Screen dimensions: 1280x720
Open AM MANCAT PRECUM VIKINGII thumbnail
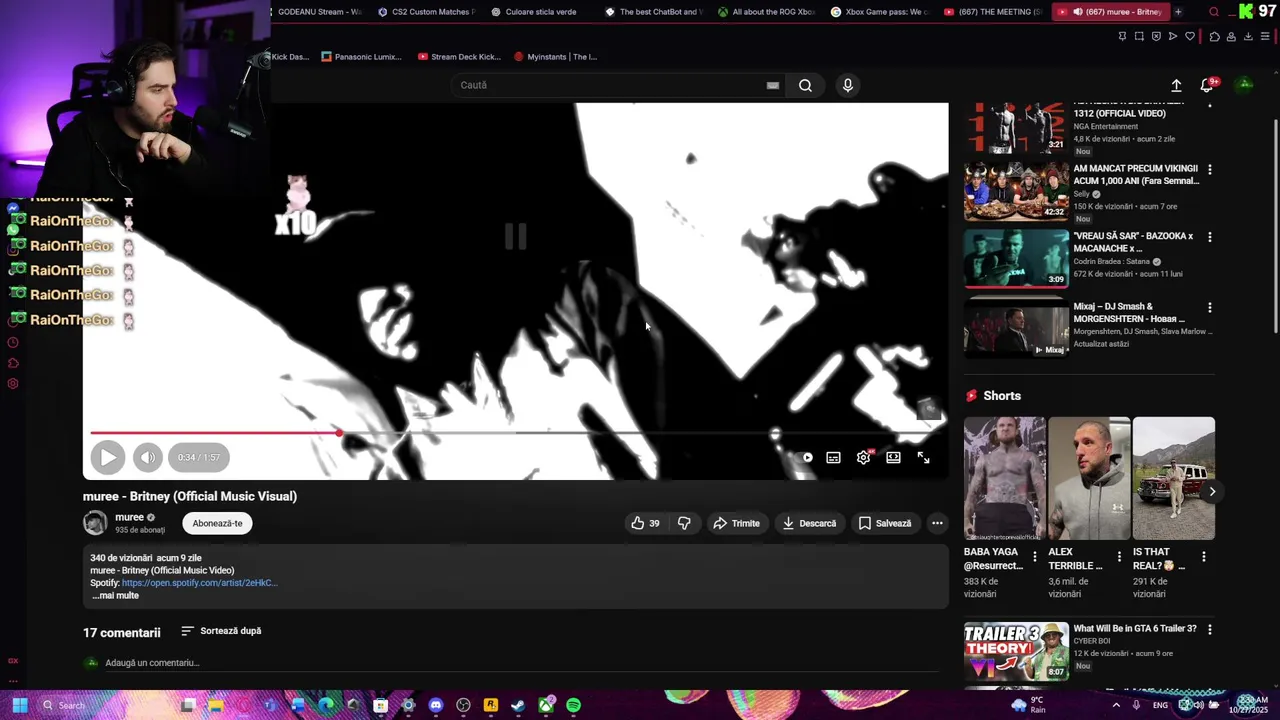coord(1016,191)
